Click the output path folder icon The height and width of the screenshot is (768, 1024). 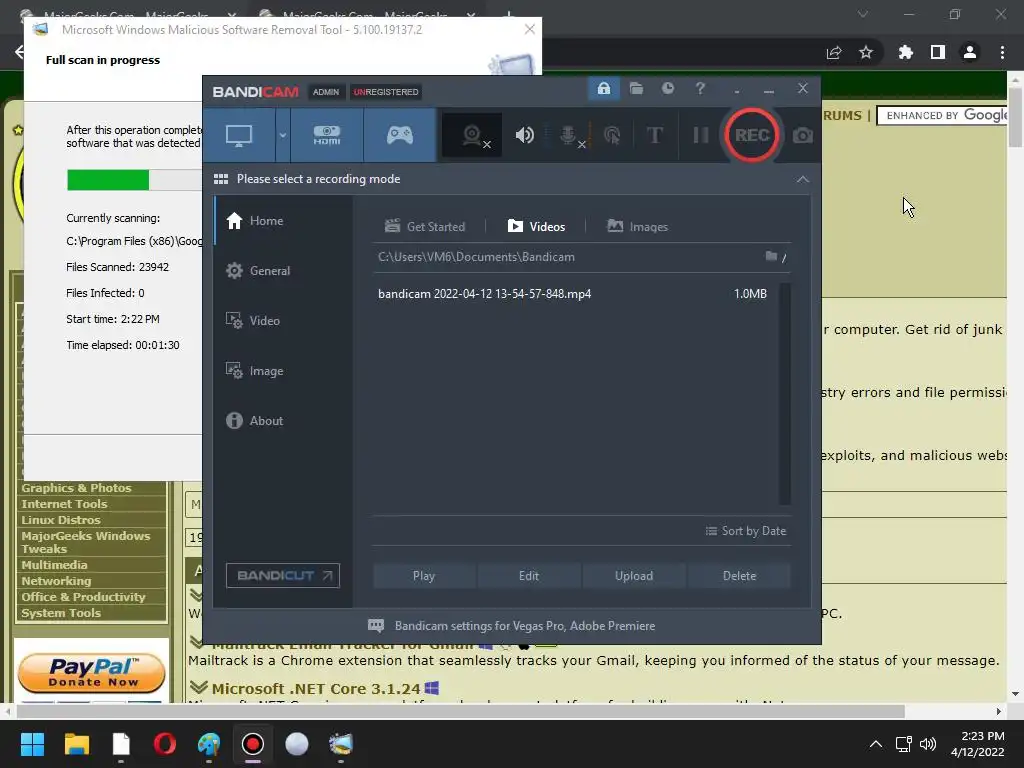pyautogui.click(x=771, y=256)
